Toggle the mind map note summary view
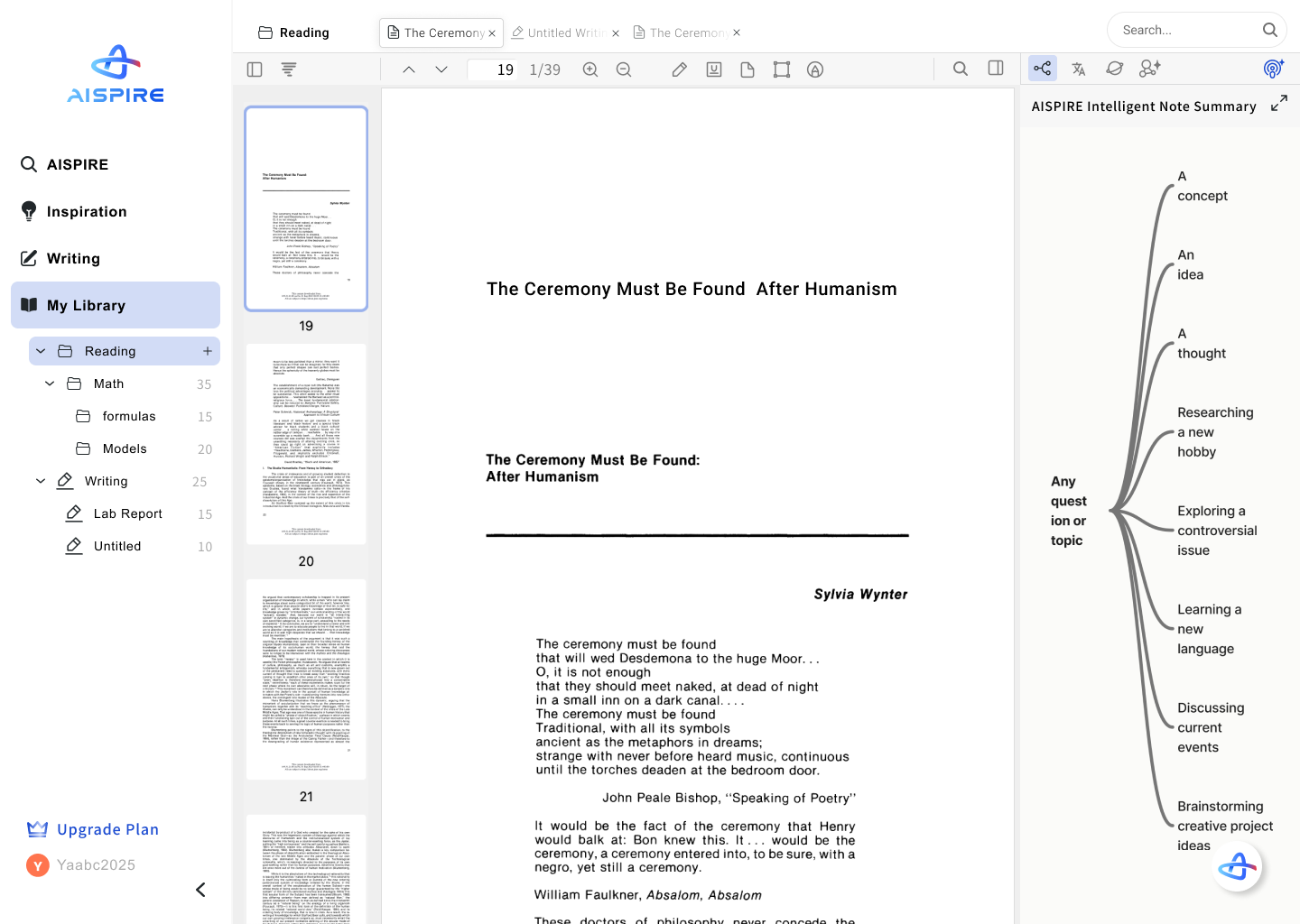 click(1043, 69)
